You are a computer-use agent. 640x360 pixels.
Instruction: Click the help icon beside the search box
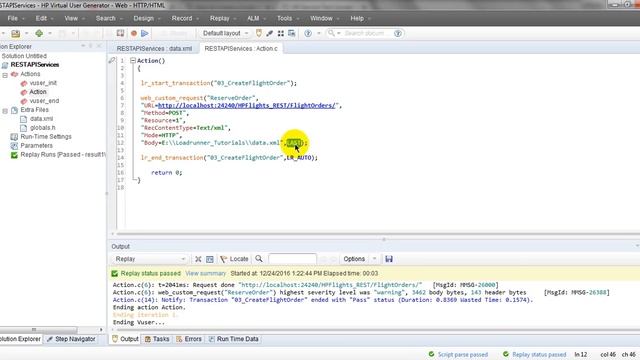[398, 33]
